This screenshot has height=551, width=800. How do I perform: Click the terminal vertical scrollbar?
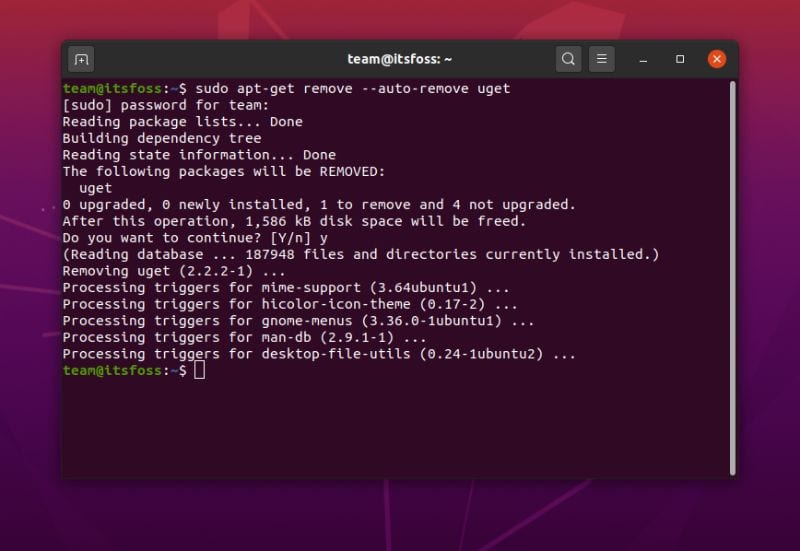pyautogui.click(x=733, y=278)
